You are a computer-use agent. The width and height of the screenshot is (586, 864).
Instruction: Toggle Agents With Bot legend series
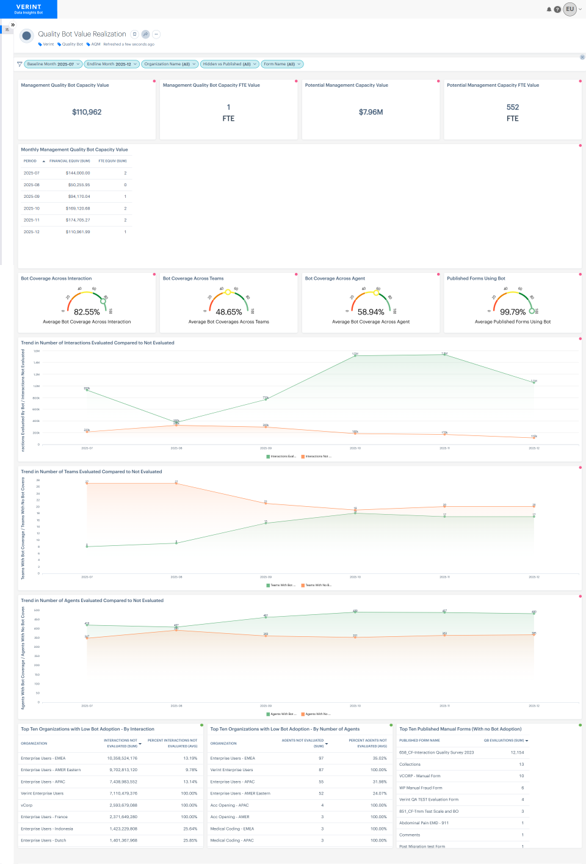pyautogui.click(x=282, y=714)
